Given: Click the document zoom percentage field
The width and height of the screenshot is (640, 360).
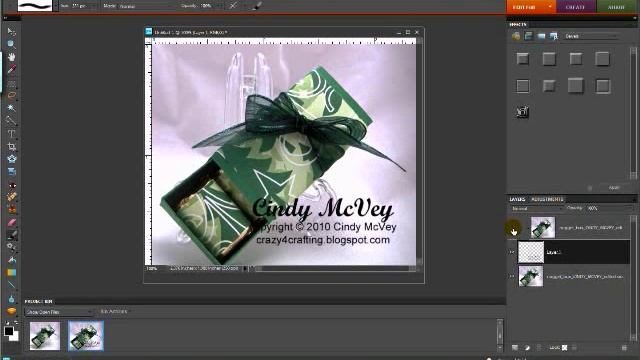Looking at the screenshot, I should [x=152, y=269].
